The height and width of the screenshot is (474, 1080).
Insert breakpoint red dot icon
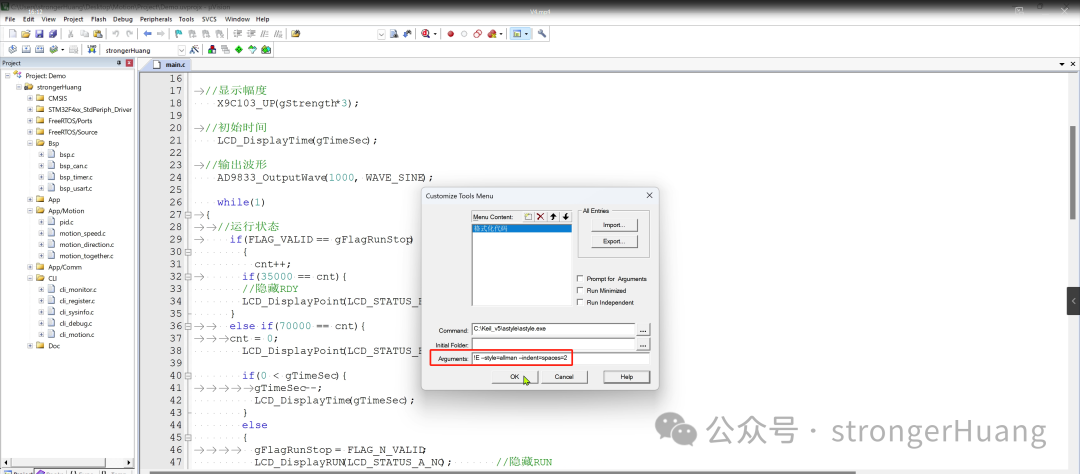pyautogui.click(x=450, y=34)
